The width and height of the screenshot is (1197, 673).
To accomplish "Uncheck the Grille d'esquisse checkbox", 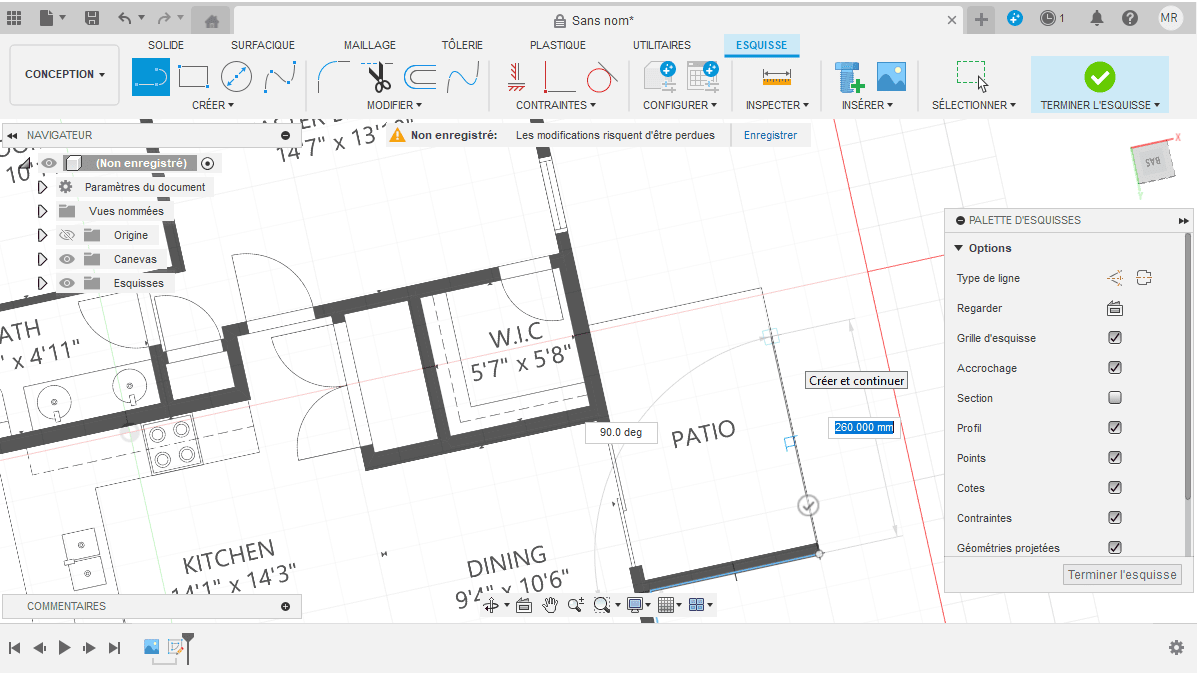I will (x=1115, y=338).
